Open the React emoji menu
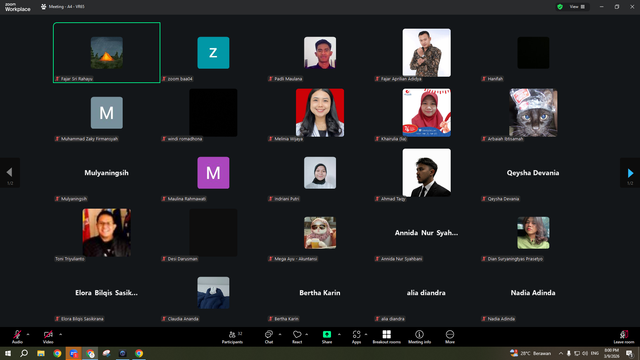The width and height of the screenshot is (640, 360). [x=297, y=337]
